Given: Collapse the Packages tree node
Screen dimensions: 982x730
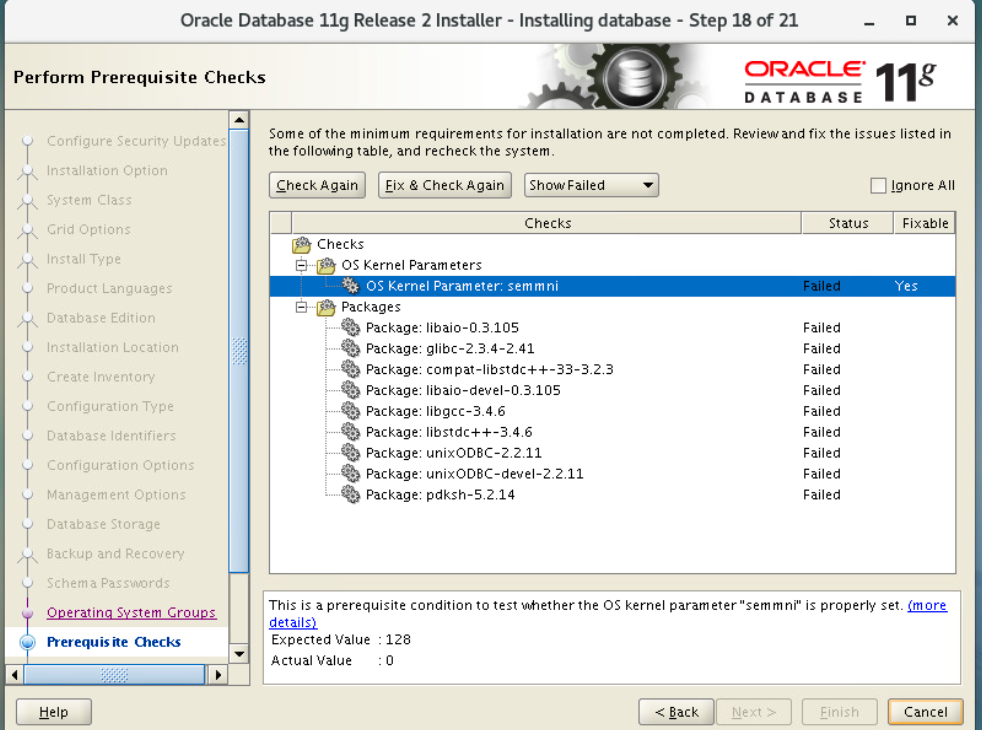Looking at the screenshot, I should (x=302, y=307).
